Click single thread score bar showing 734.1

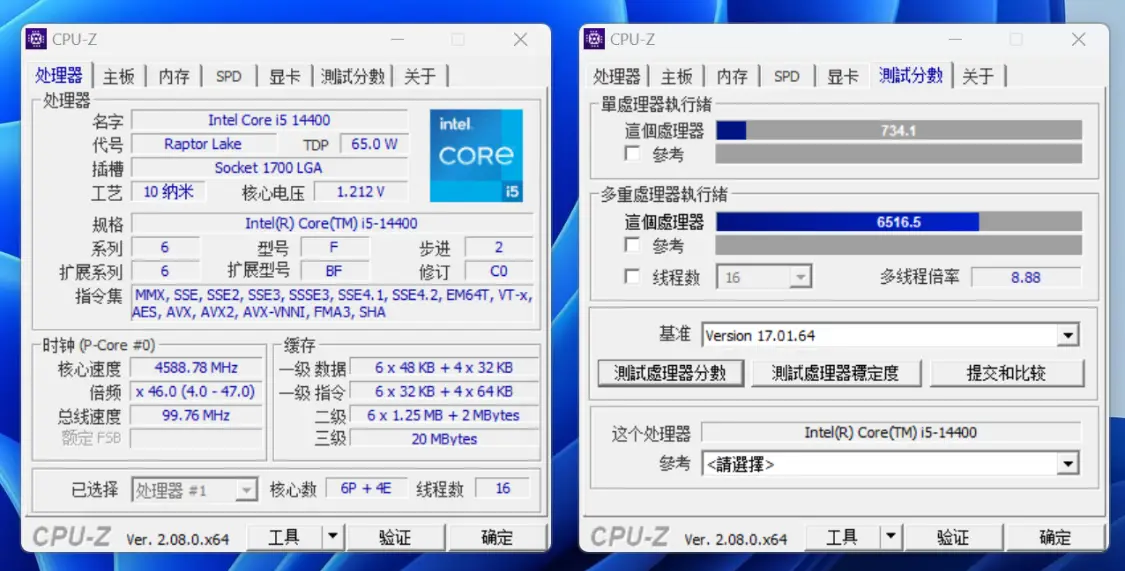pos(899,130)
